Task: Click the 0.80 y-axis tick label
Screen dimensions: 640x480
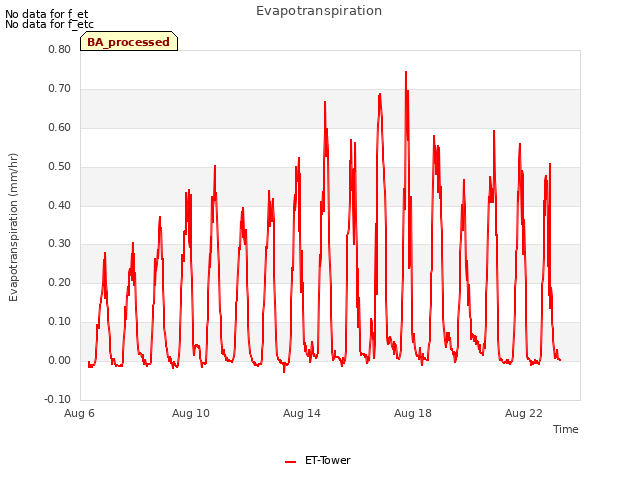Action: [59, 49]
